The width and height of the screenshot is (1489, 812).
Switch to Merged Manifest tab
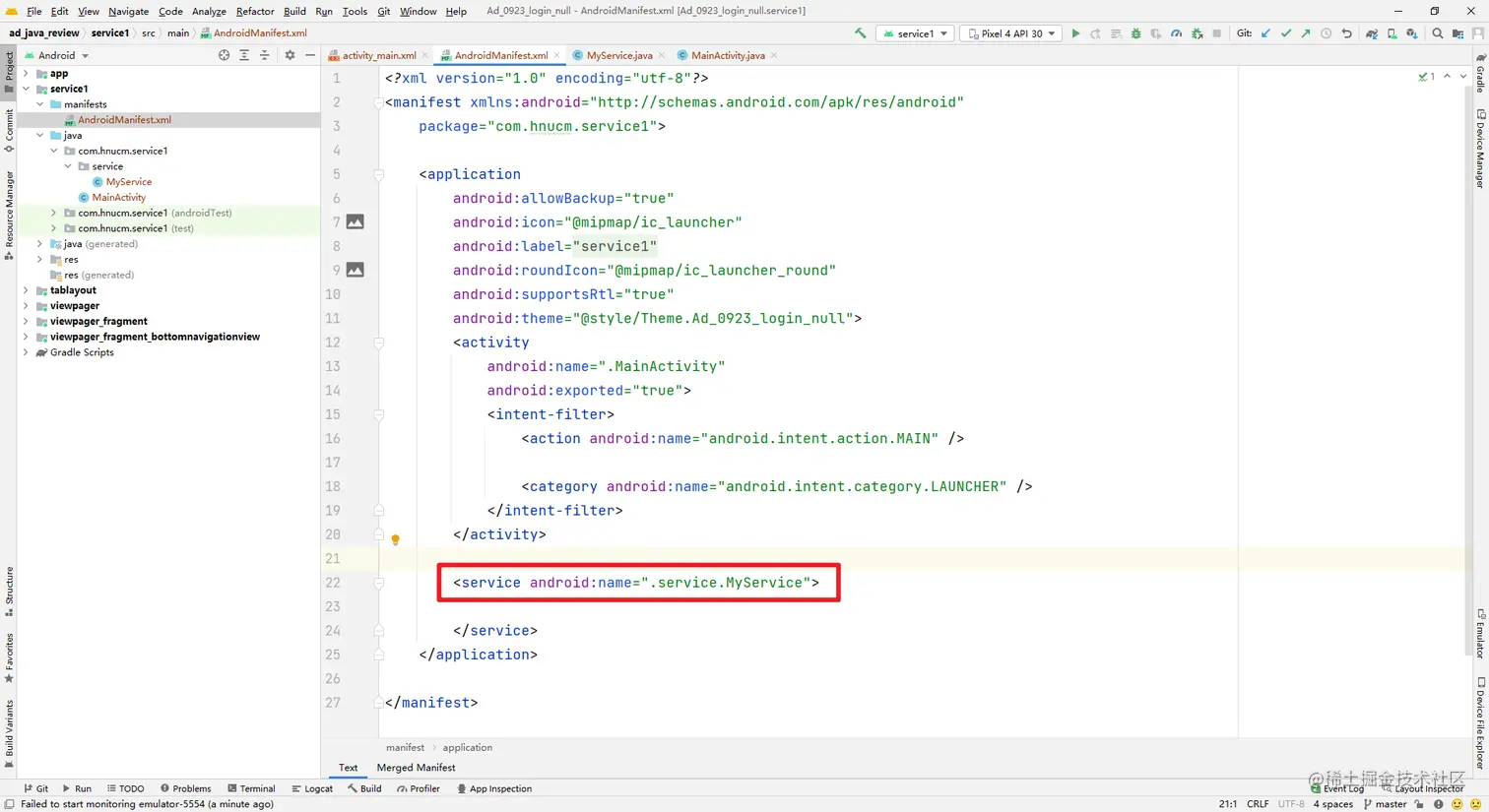pyautogui.click(x=416, y=768)
